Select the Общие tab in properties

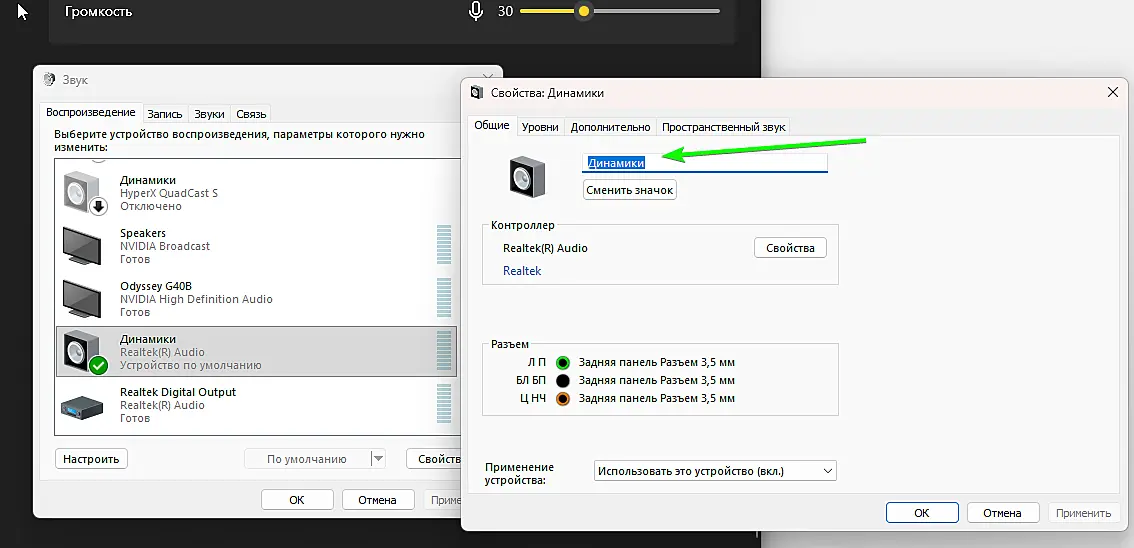point(492,126)
